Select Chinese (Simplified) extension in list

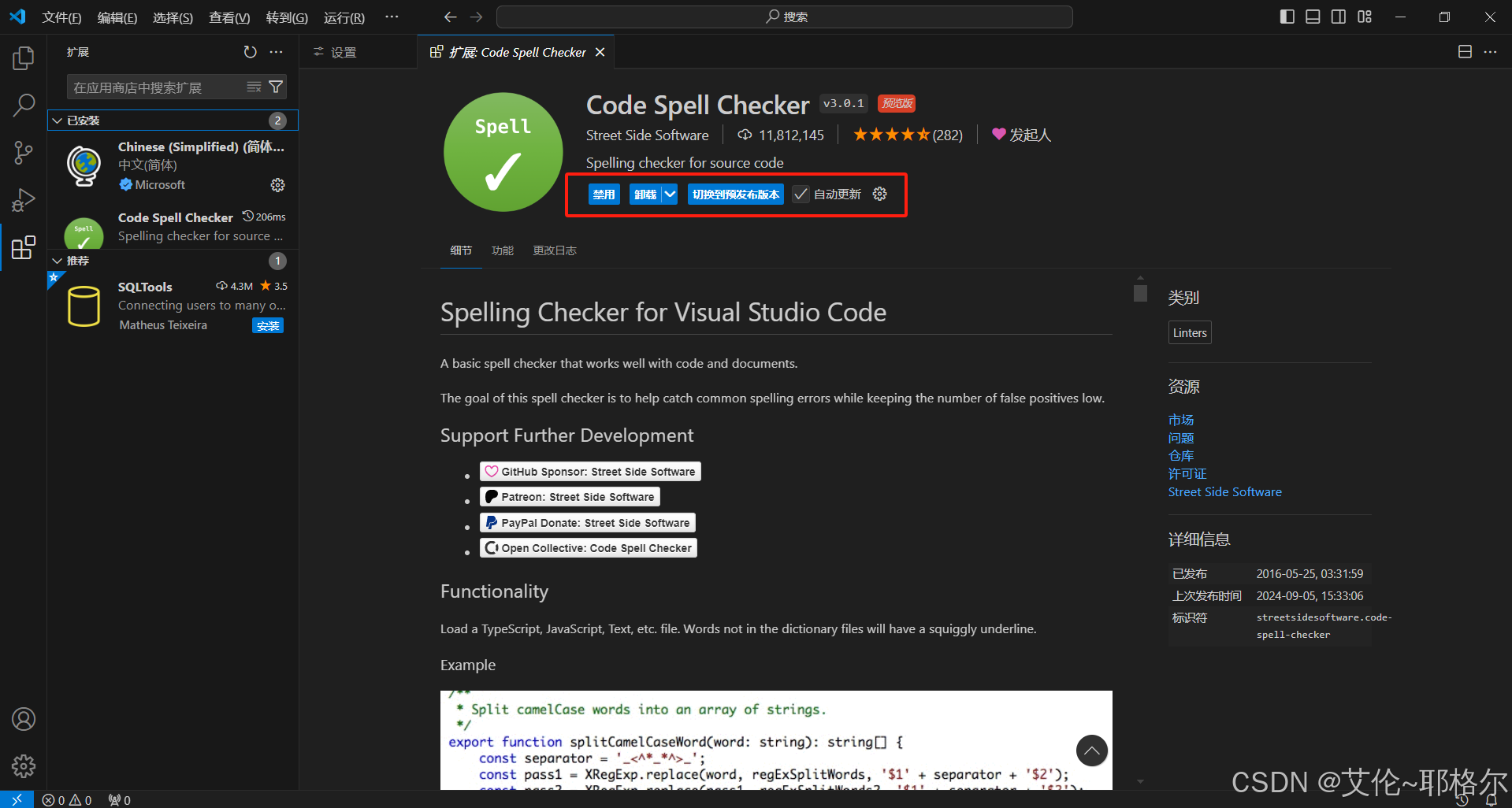tap(173, 166)
